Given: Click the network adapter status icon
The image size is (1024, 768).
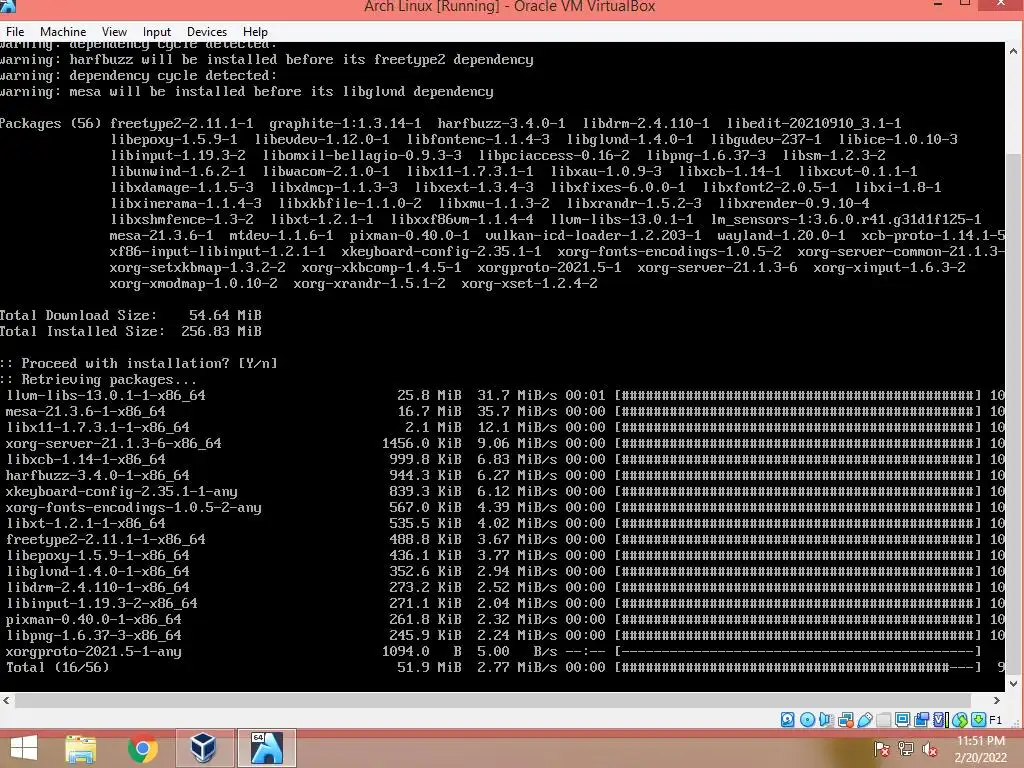Looking at the screenshot, I should [846, 720].
